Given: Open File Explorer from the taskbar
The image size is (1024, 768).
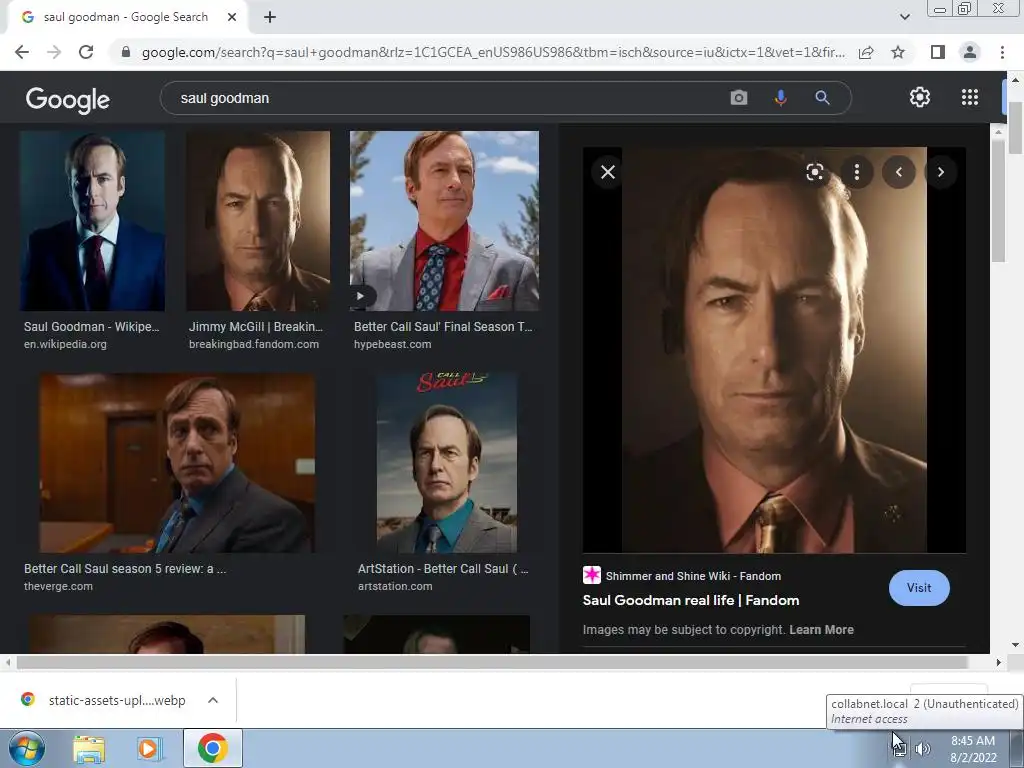Looking at the screenshot, I should 89,749.
